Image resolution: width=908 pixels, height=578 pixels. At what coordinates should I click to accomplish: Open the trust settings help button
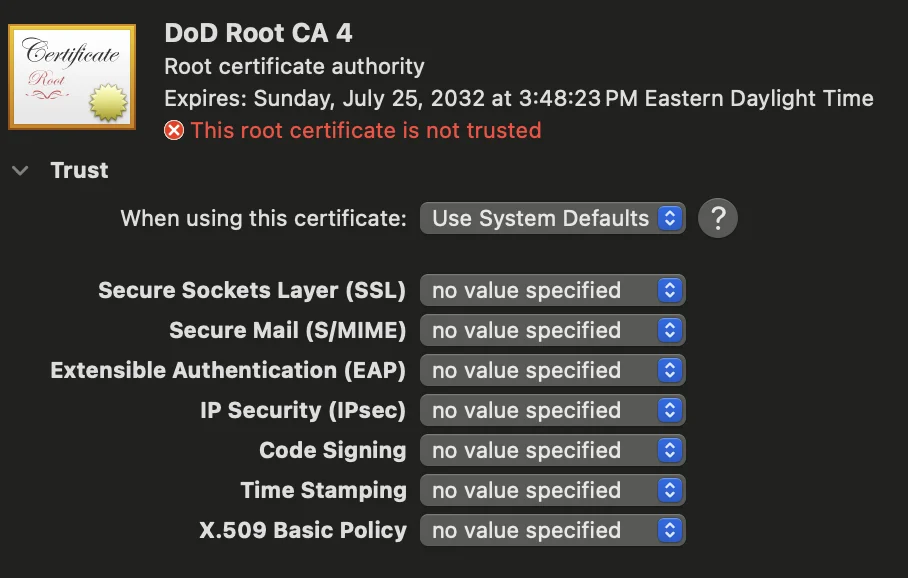[x=717, y=218]
